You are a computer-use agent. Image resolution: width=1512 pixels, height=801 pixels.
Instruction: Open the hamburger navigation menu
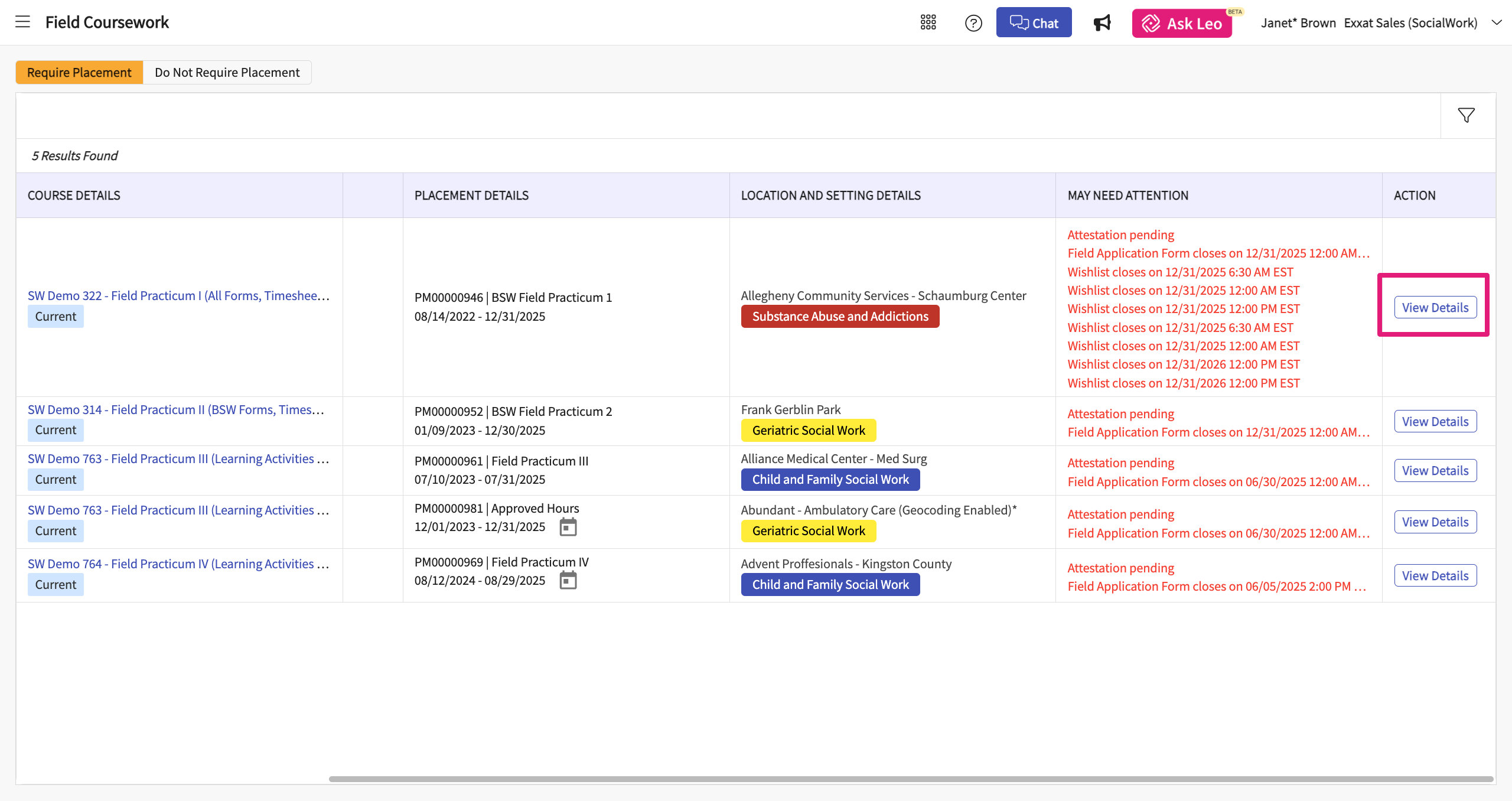[x=22, y=22]
